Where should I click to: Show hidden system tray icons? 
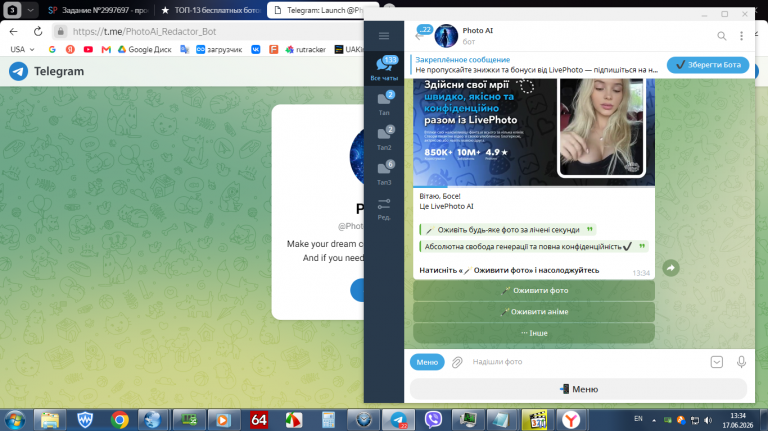pos(654,420)
